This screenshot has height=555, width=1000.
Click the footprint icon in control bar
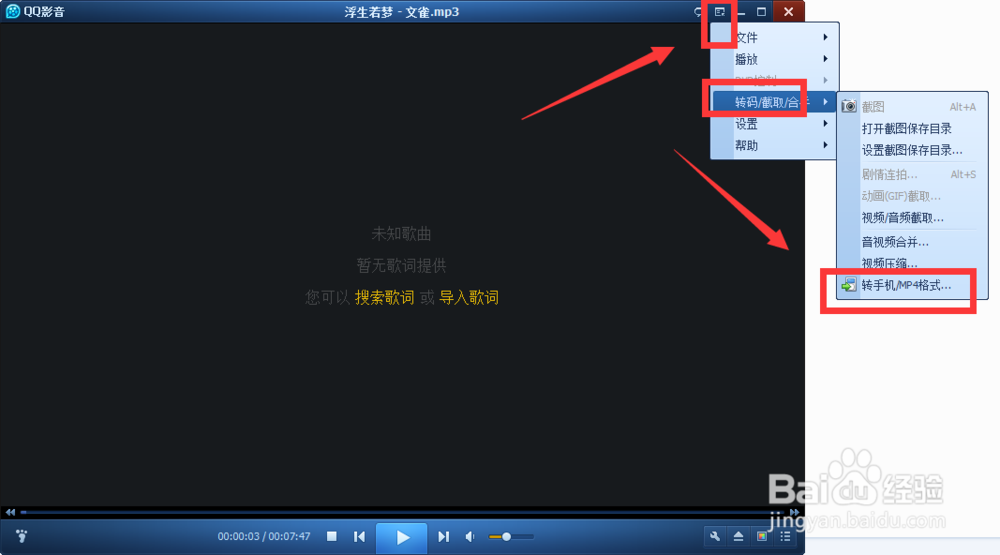pyautogui.click(x=22, y=536)
